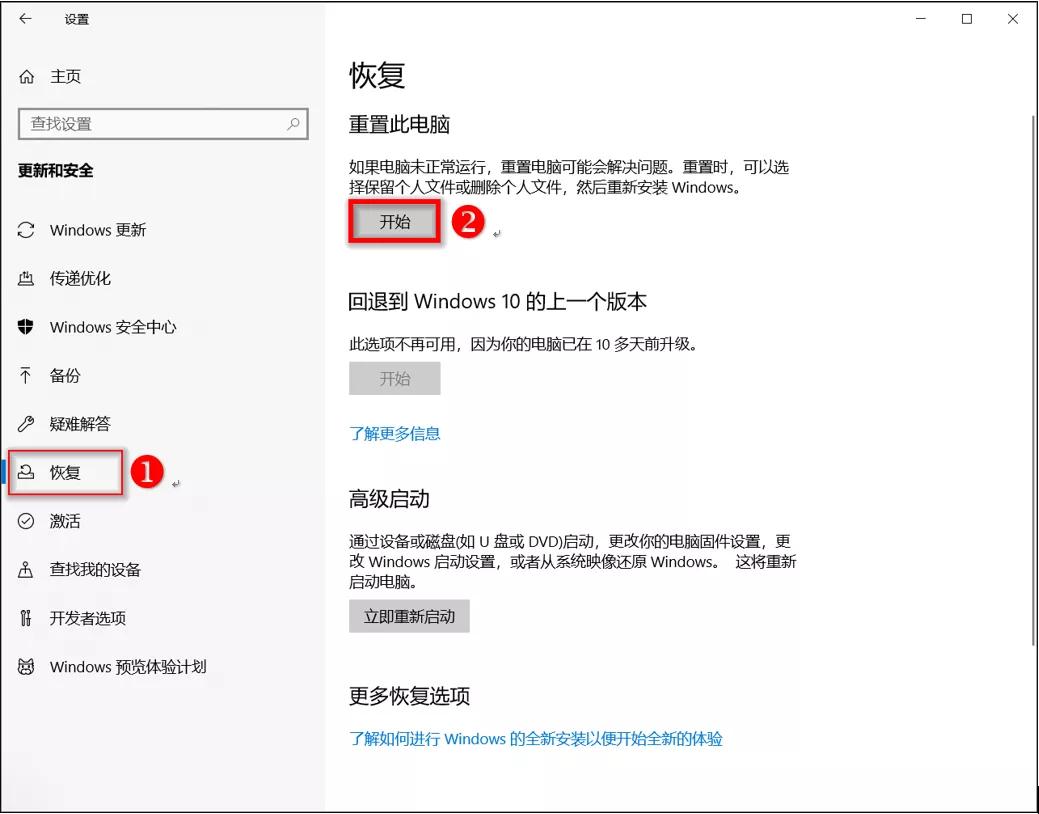This screenshot has width=1039, height=814.
Task: Open 疑难解答 using its wrench icon
Action: tap(26, 423)
